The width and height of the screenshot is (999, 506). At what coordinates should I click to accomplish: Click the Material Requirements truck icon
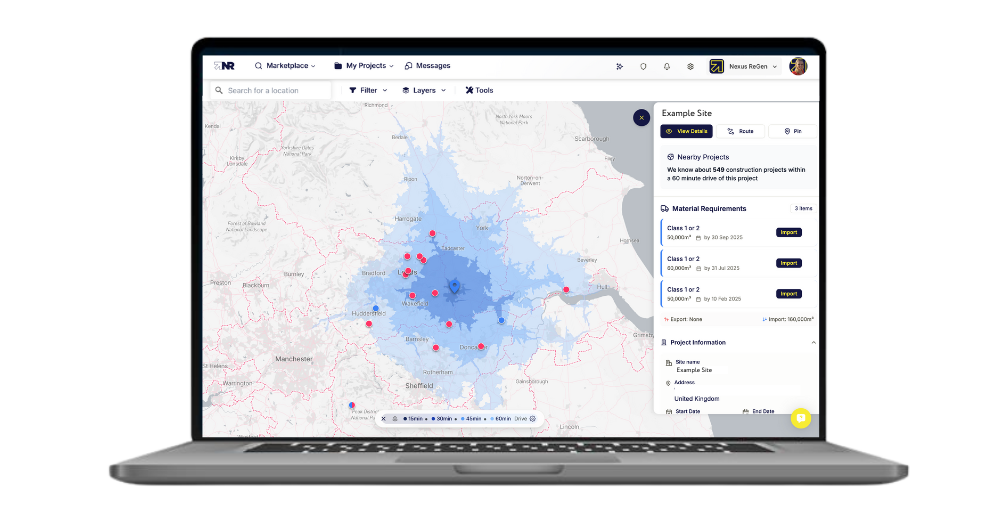pyautogui.click(x=665, y=208)
